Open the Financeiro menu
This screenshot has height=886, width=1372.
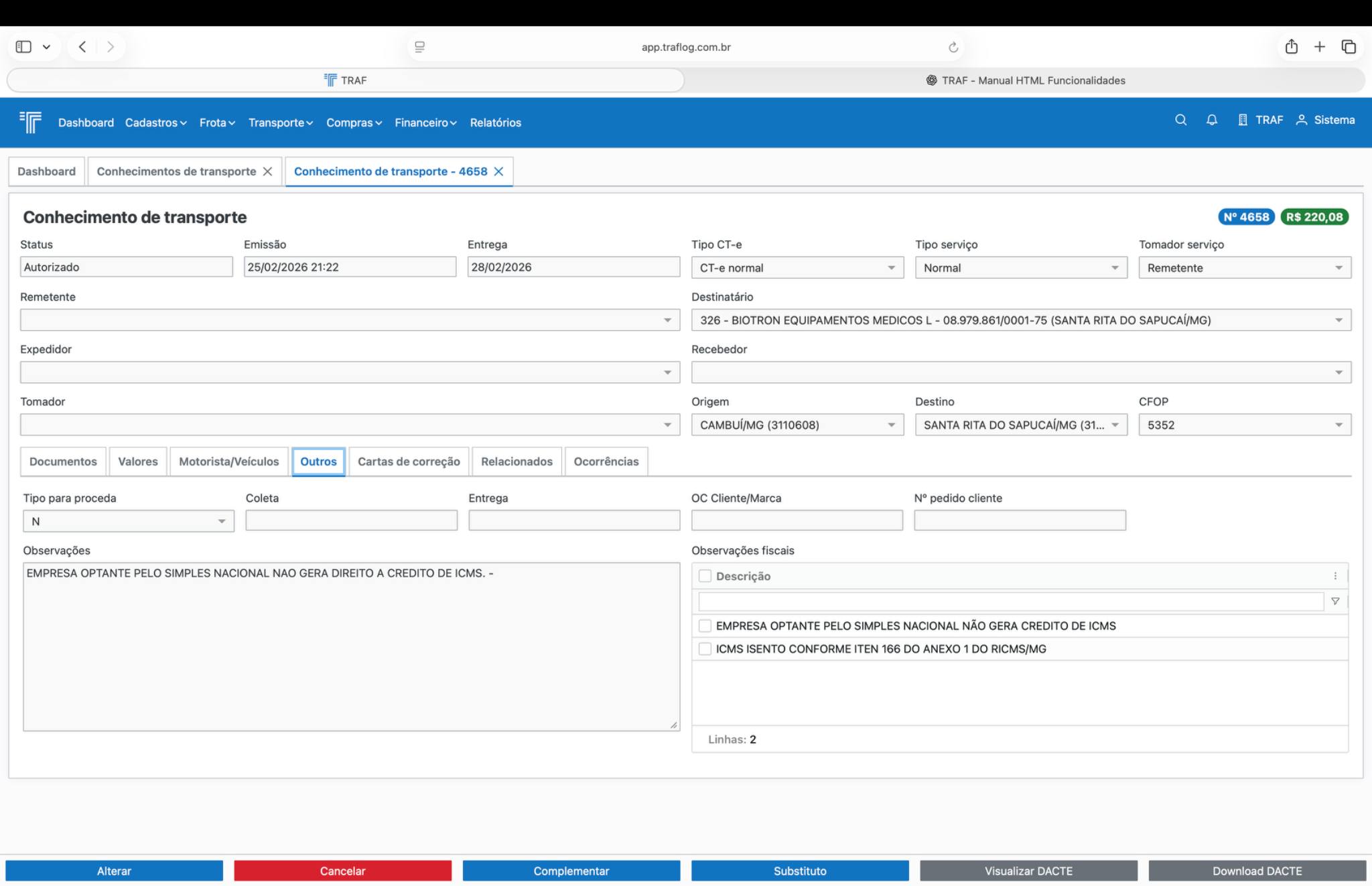(x=425, y=123)
